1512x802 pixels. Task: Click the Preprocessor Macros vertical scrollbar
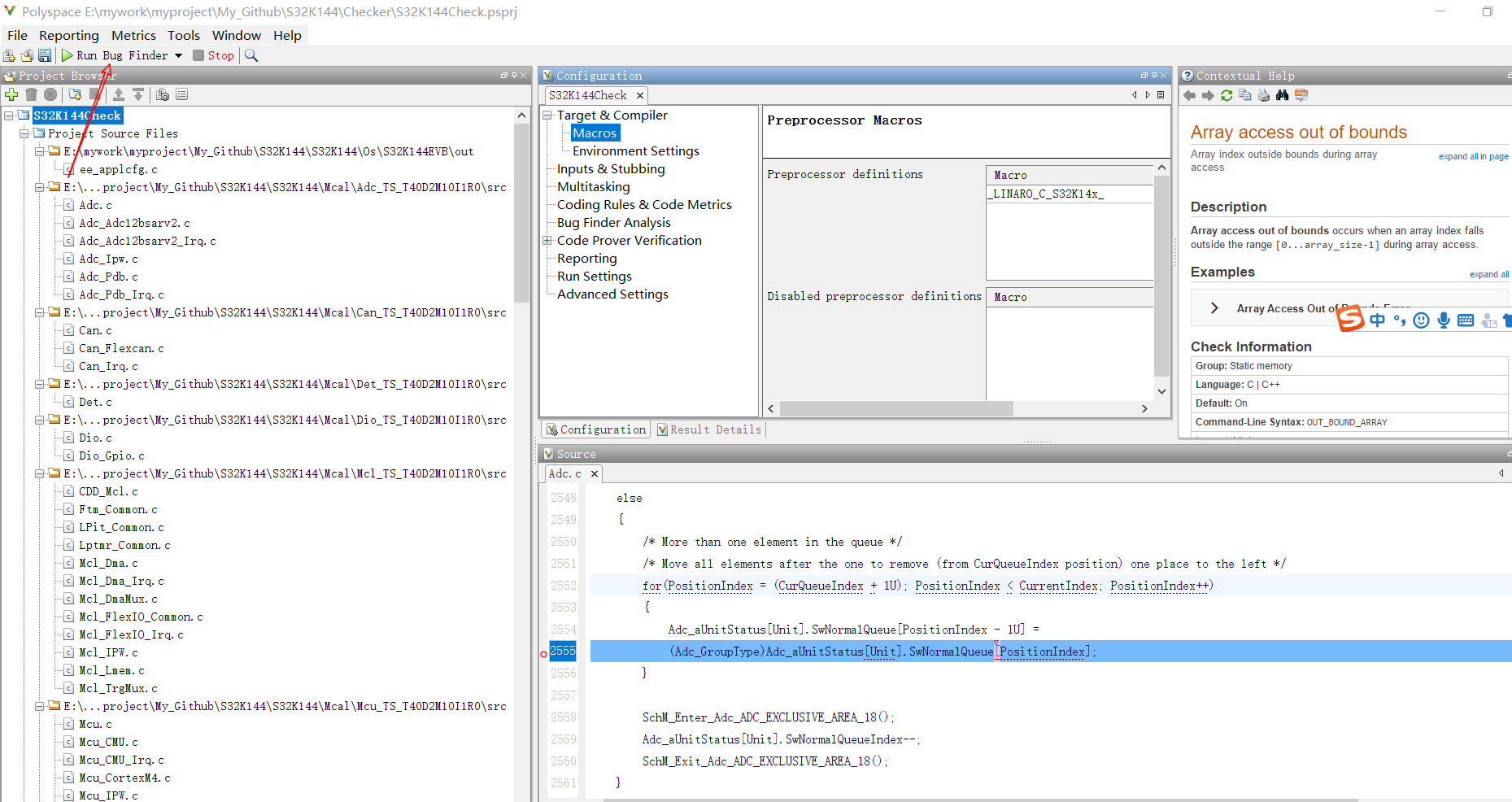click(x=1161, y=276)
